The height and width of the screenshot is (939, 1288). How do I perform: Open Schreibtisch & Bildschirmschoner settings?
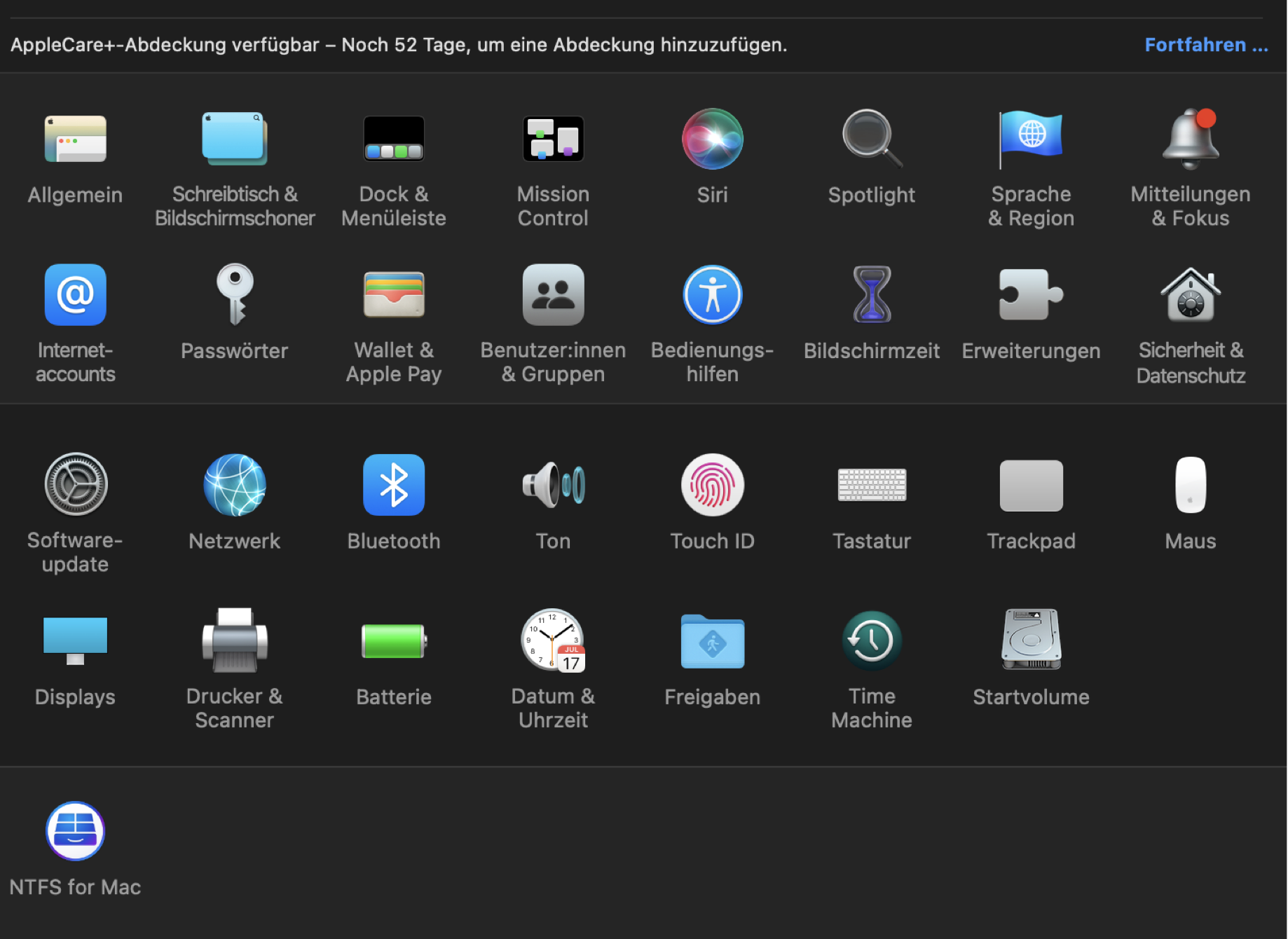point(235,139)
